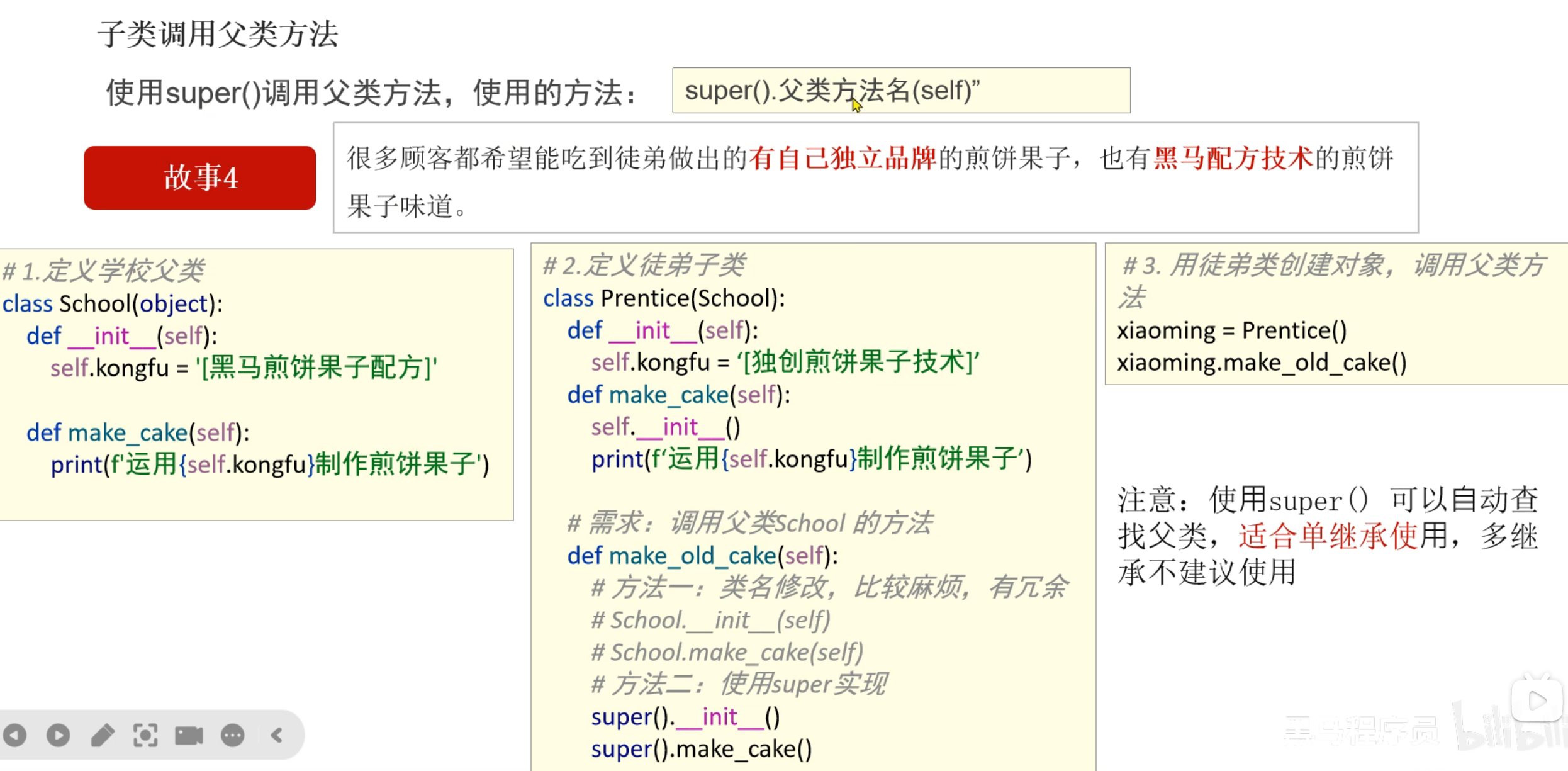Screen dimensions: 1568x771
Task: Go to the previous slide arrow
Action: pos(15,734)
